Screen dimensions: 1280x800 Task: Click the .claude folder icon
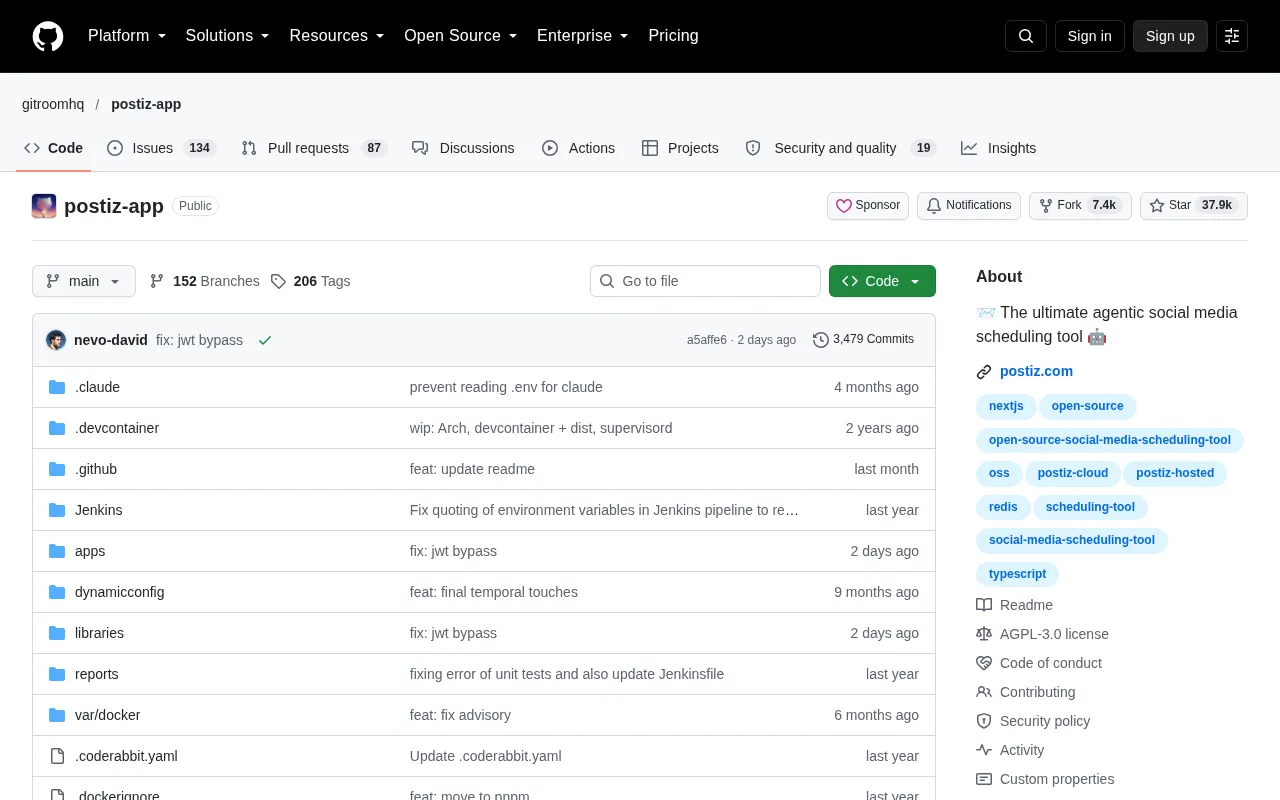(57, 387)
